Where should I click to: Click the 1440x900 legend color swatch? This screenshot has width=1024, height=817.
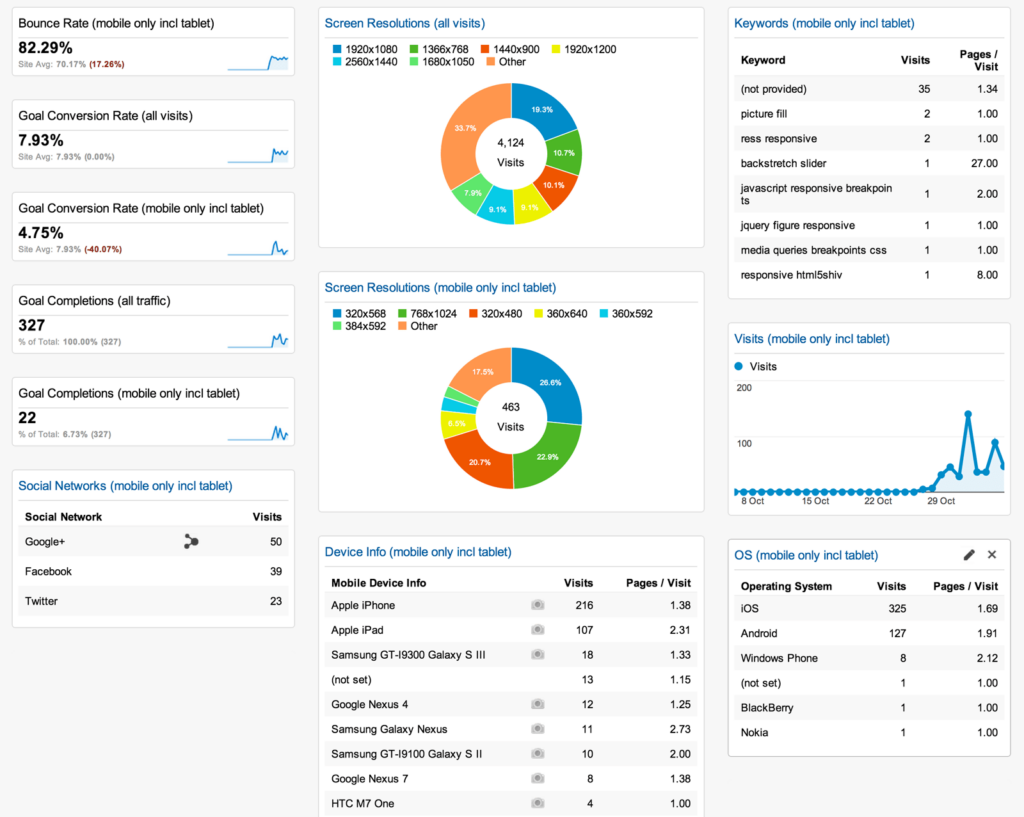tap(485, 49)
